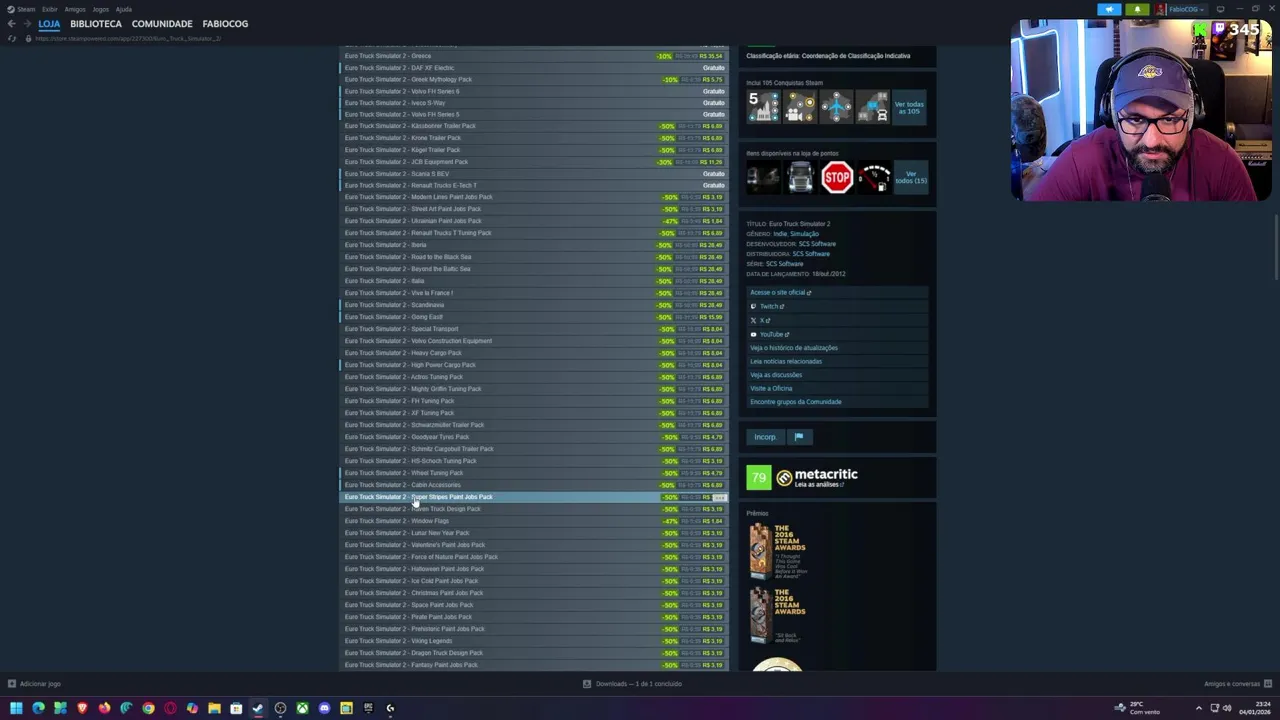Open Xbox app from taskbar
This screenshot has width=1280, height=720.
pyautogui.click(x=302, y=708)
